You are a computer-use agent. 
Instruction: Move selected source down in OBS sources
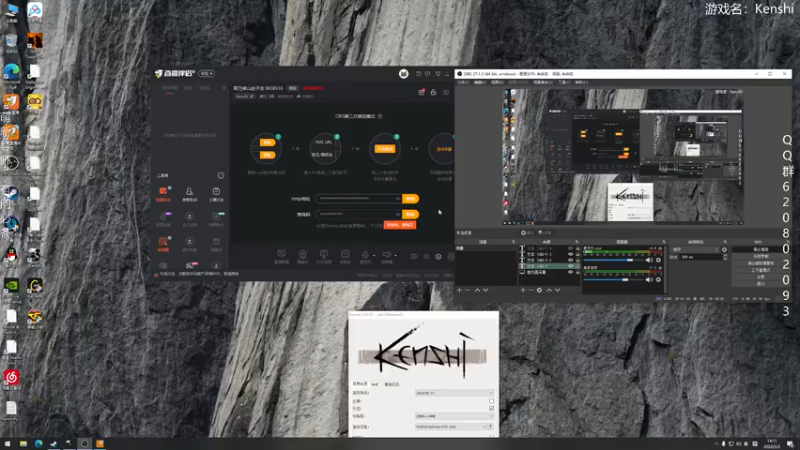557,290
